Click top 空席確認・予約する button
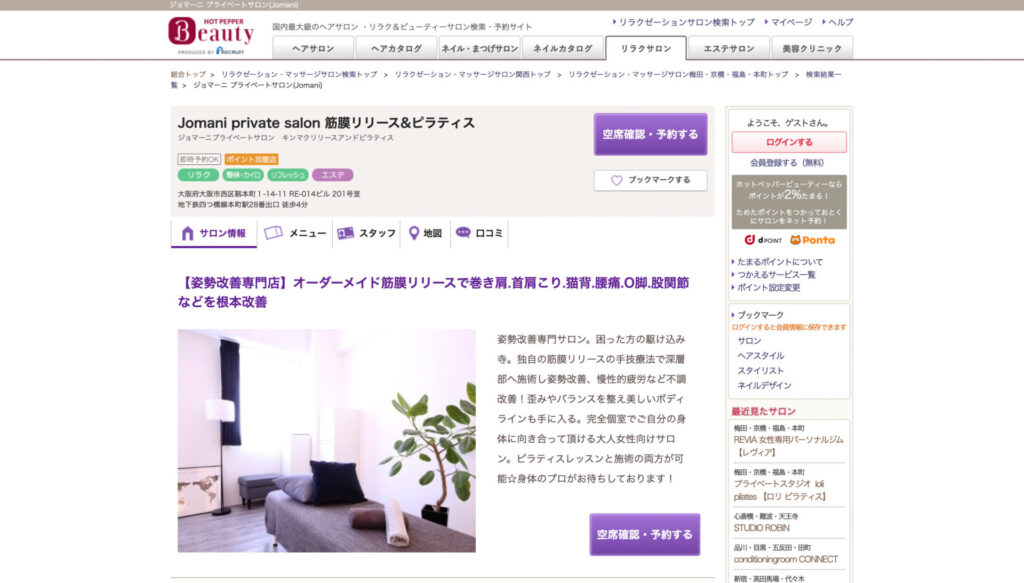 [x=650, y=134]
